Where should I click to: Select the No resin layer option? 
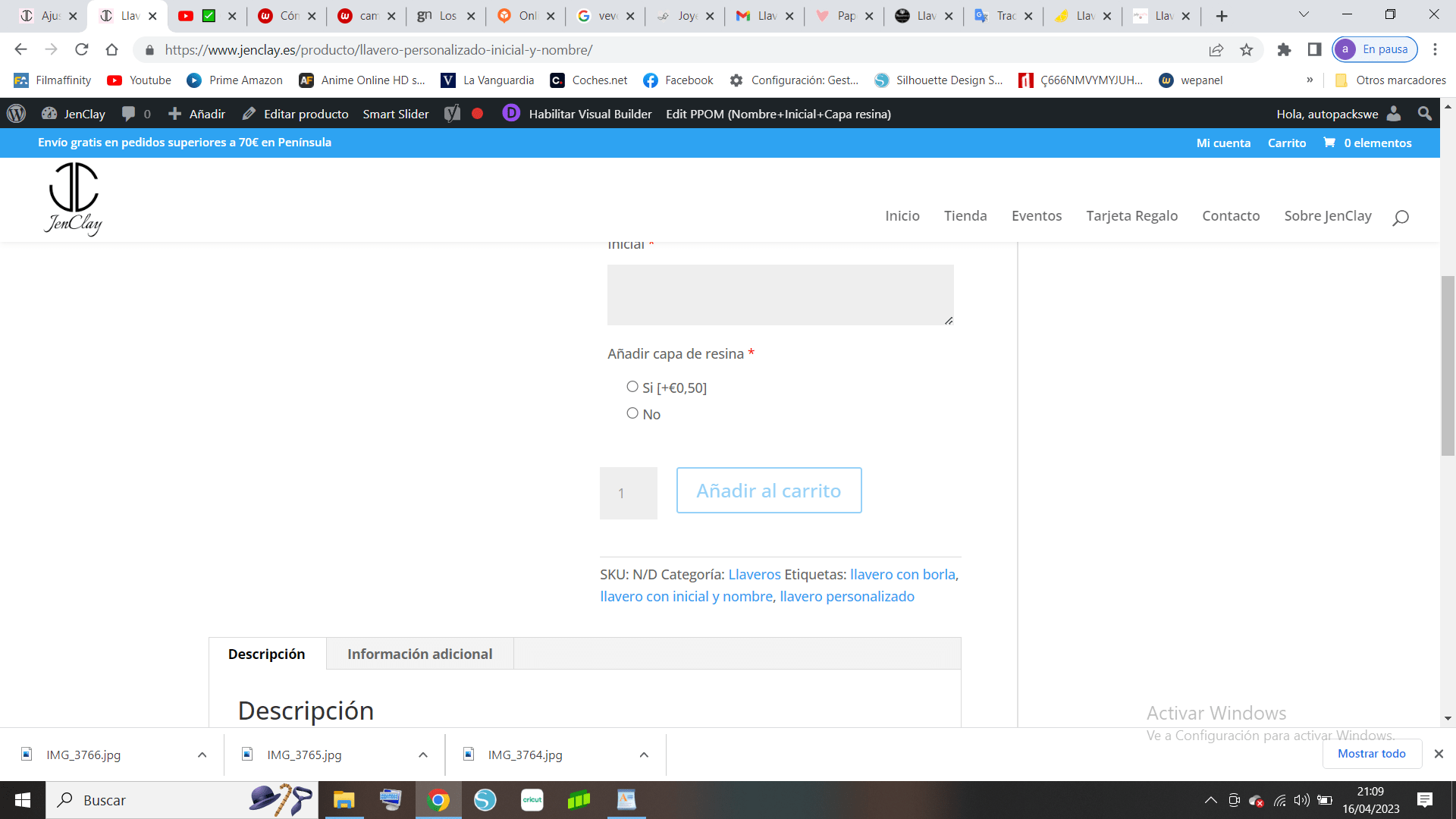632,413
